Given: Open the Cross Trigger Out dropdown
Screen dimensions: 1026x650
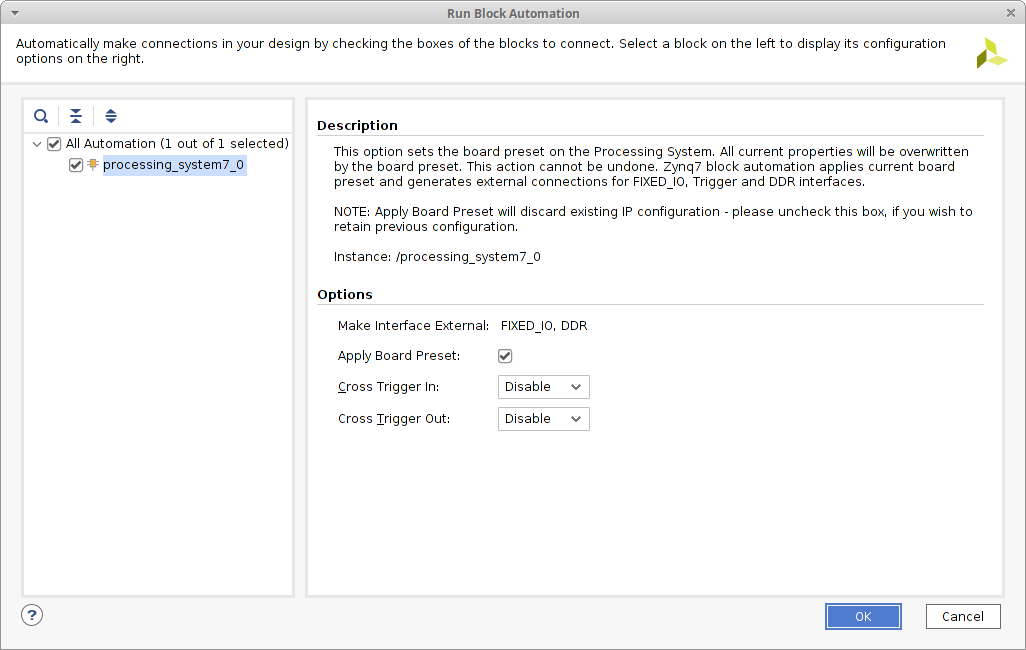Looking at the screenshot, I should 543,419.
